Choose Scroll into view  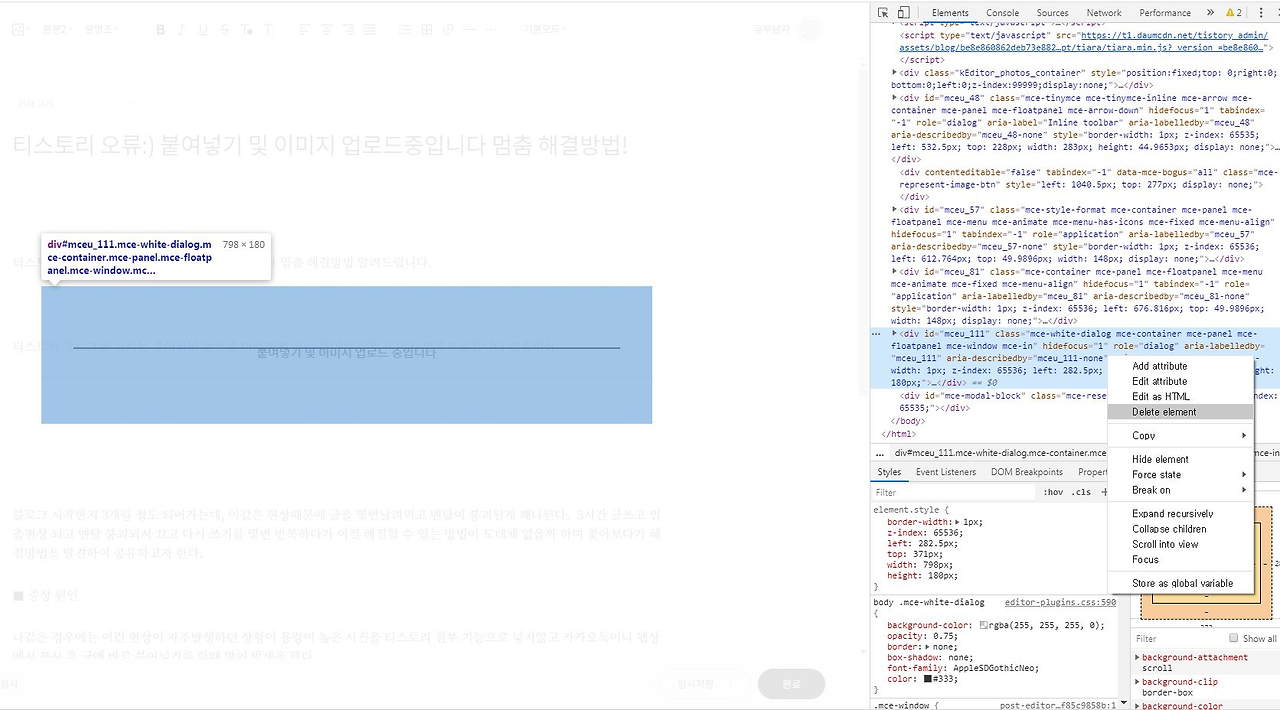[x=1180, y=544]
